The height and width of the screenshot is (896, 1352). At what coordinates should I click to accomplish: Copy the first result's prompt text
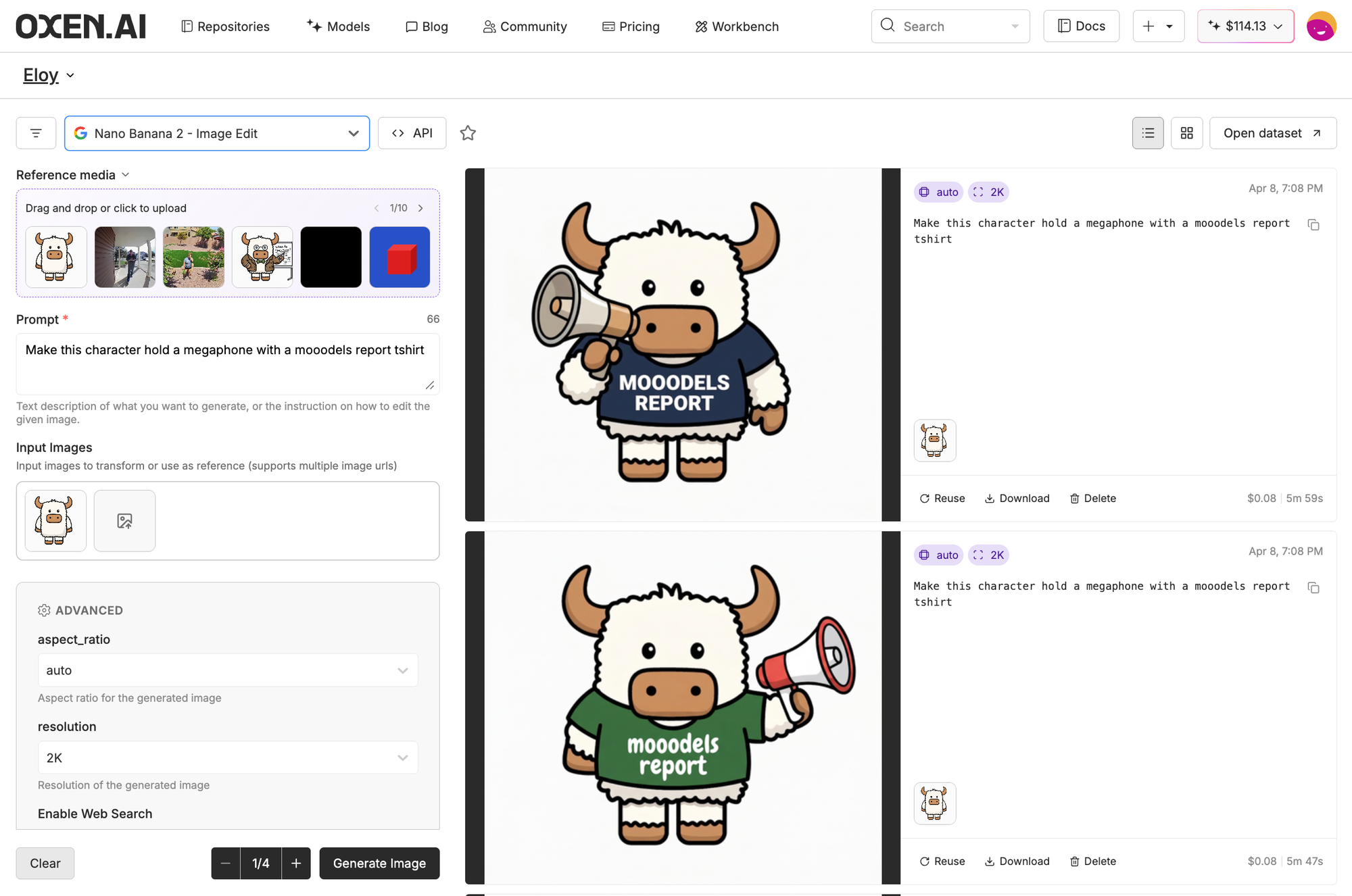tap(1313, 225)
